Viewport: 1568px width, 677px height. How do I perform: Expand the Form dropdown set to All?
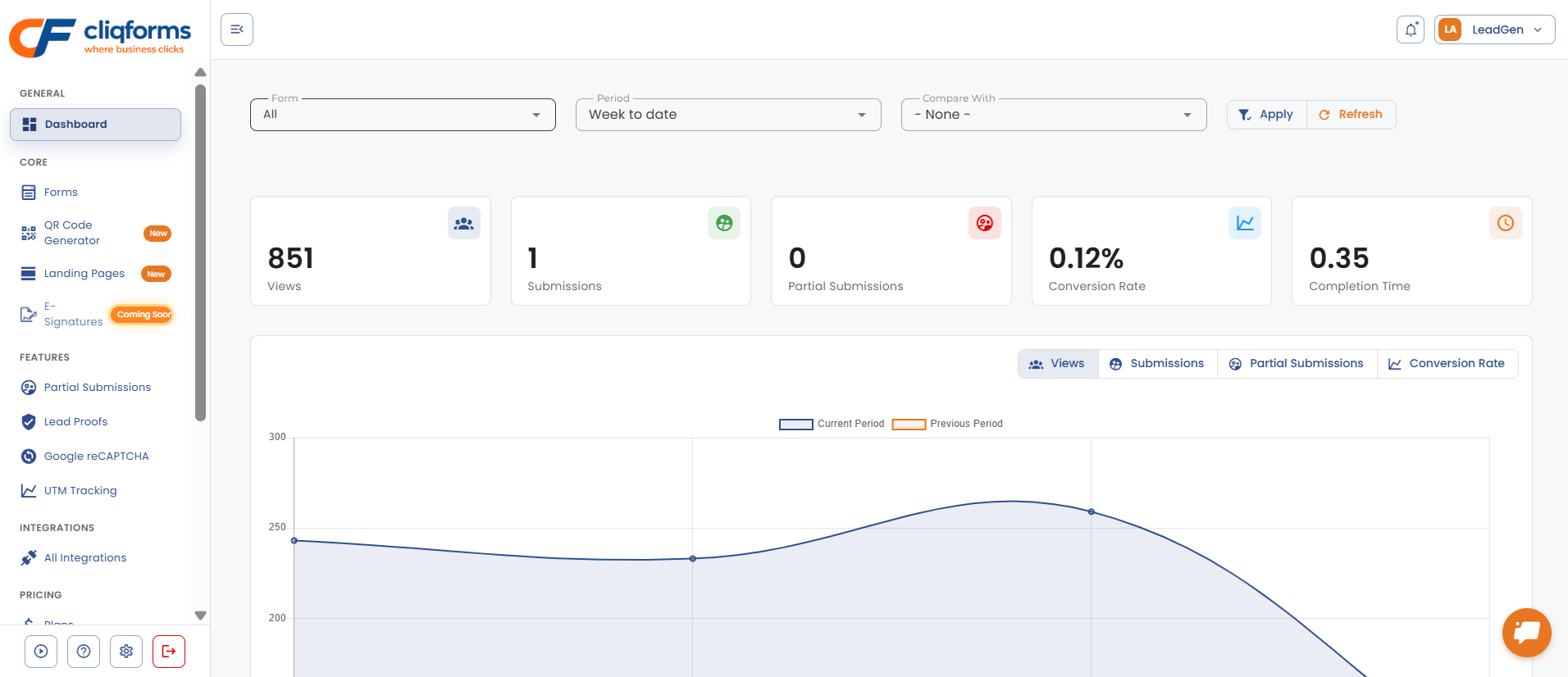[x=403, y=115]
